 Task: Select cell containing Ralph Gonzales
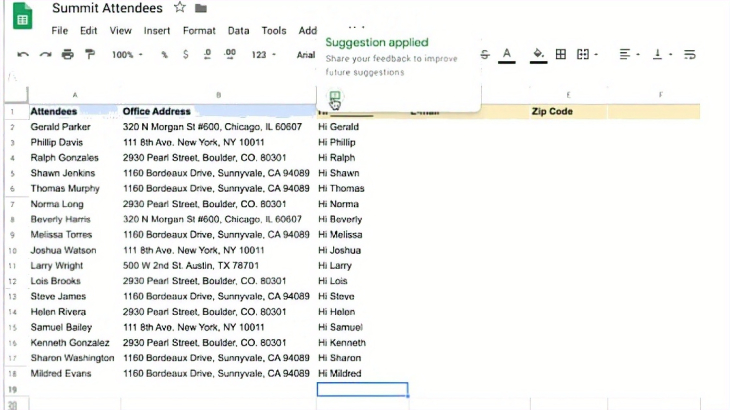point(74,158)
